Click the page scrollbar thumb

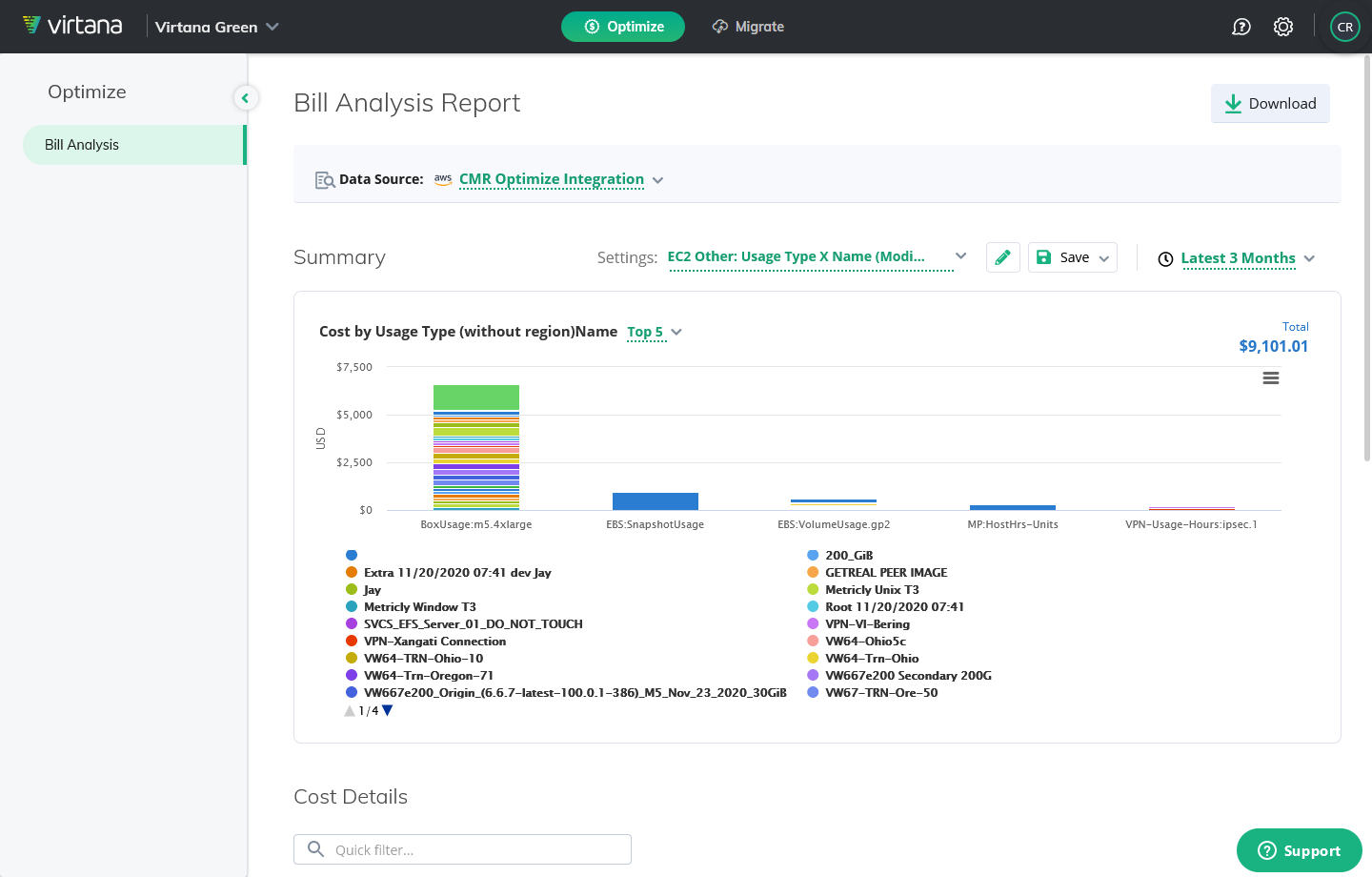pos(1367,257)
